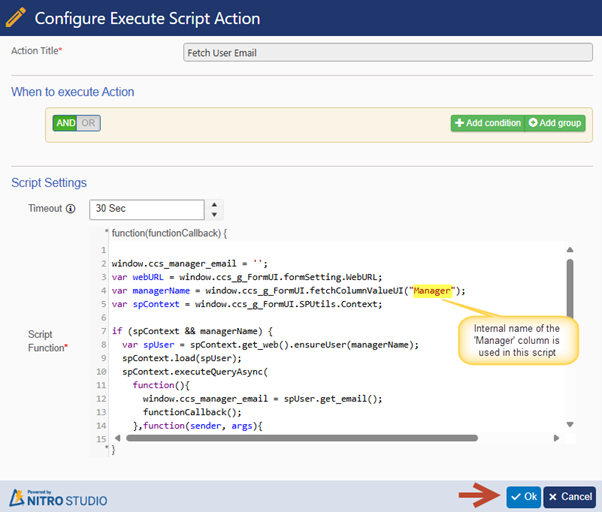The width and height of the screenshot is (602, 512).
Task: Click line 13 functionCallback();
Action: [192, 412]
